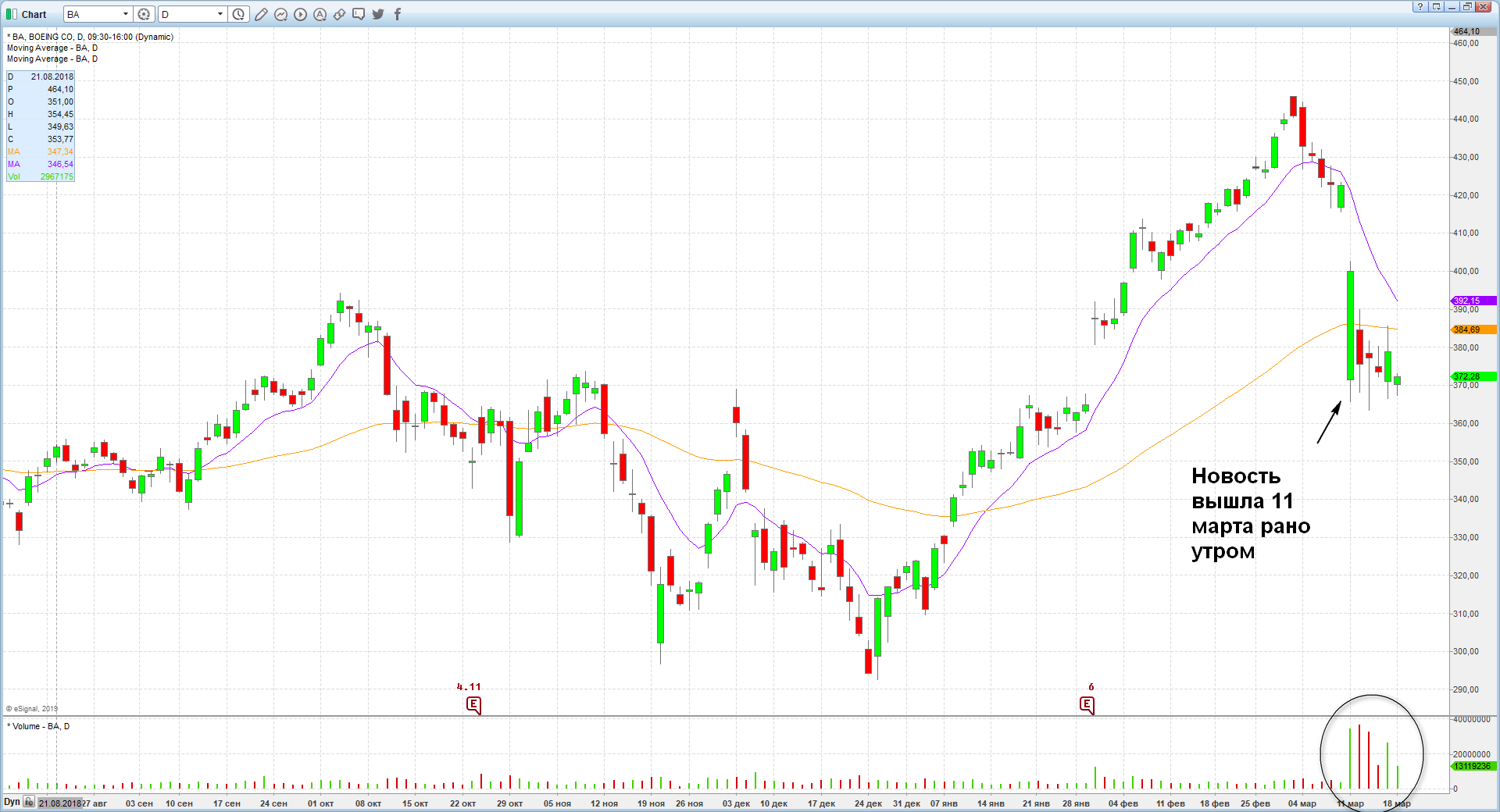The width and height of the screenshot is (1500, 812).
Task: Click the purple 392,15 price label
Action: coord(1473,301)
